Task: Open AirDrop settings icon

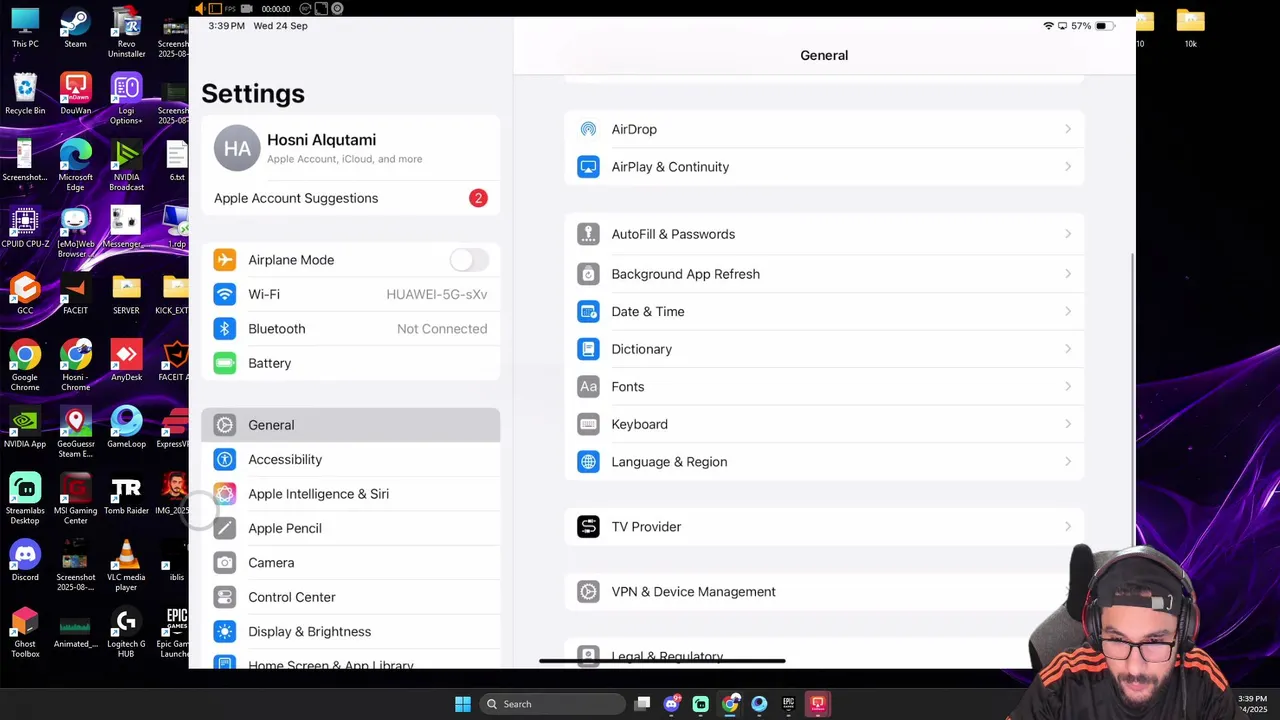Action: [588, 129]
